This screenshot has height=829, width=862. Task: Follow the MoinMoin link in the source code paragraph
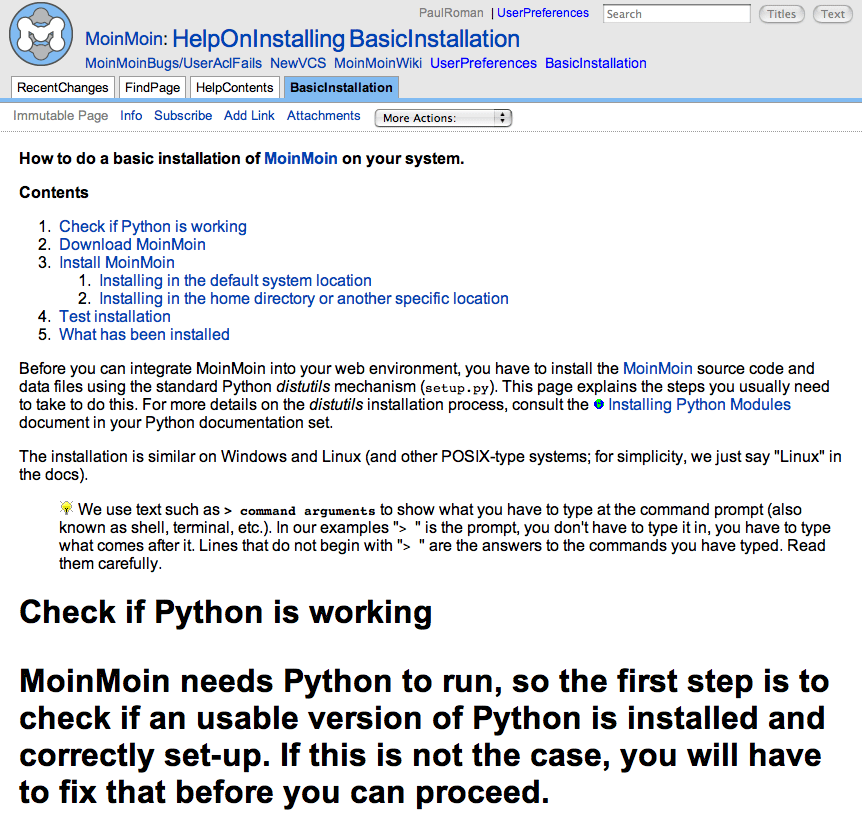click(657, 368)
